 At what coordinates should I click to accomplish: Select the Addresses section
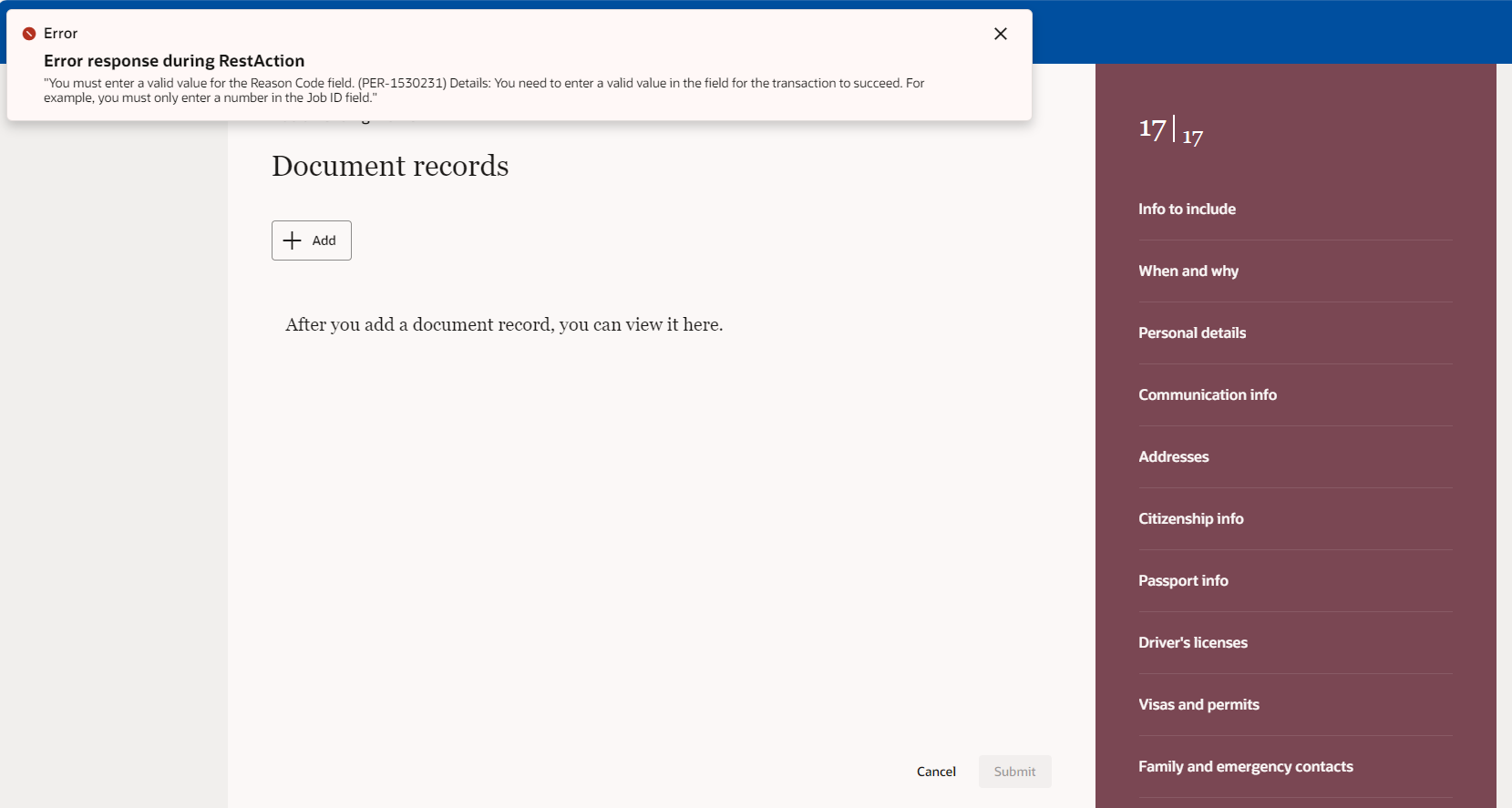[x=1174, y=456]
